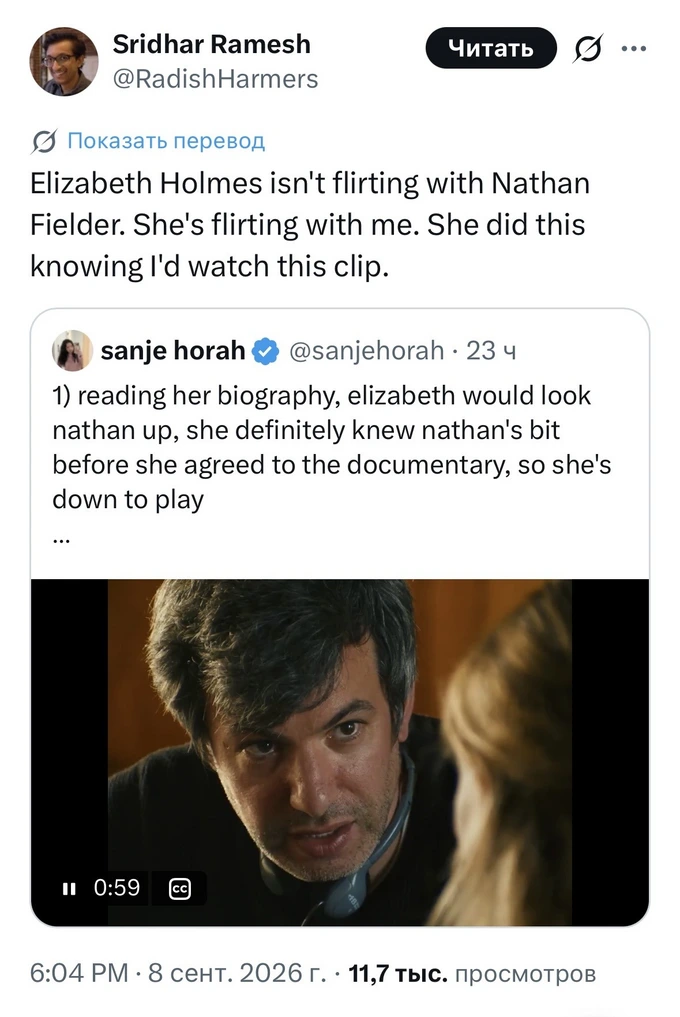Click the translate icon next to Показать перевод
Viewport: 680px width, 1017px height.
click(x=43, y=141)
